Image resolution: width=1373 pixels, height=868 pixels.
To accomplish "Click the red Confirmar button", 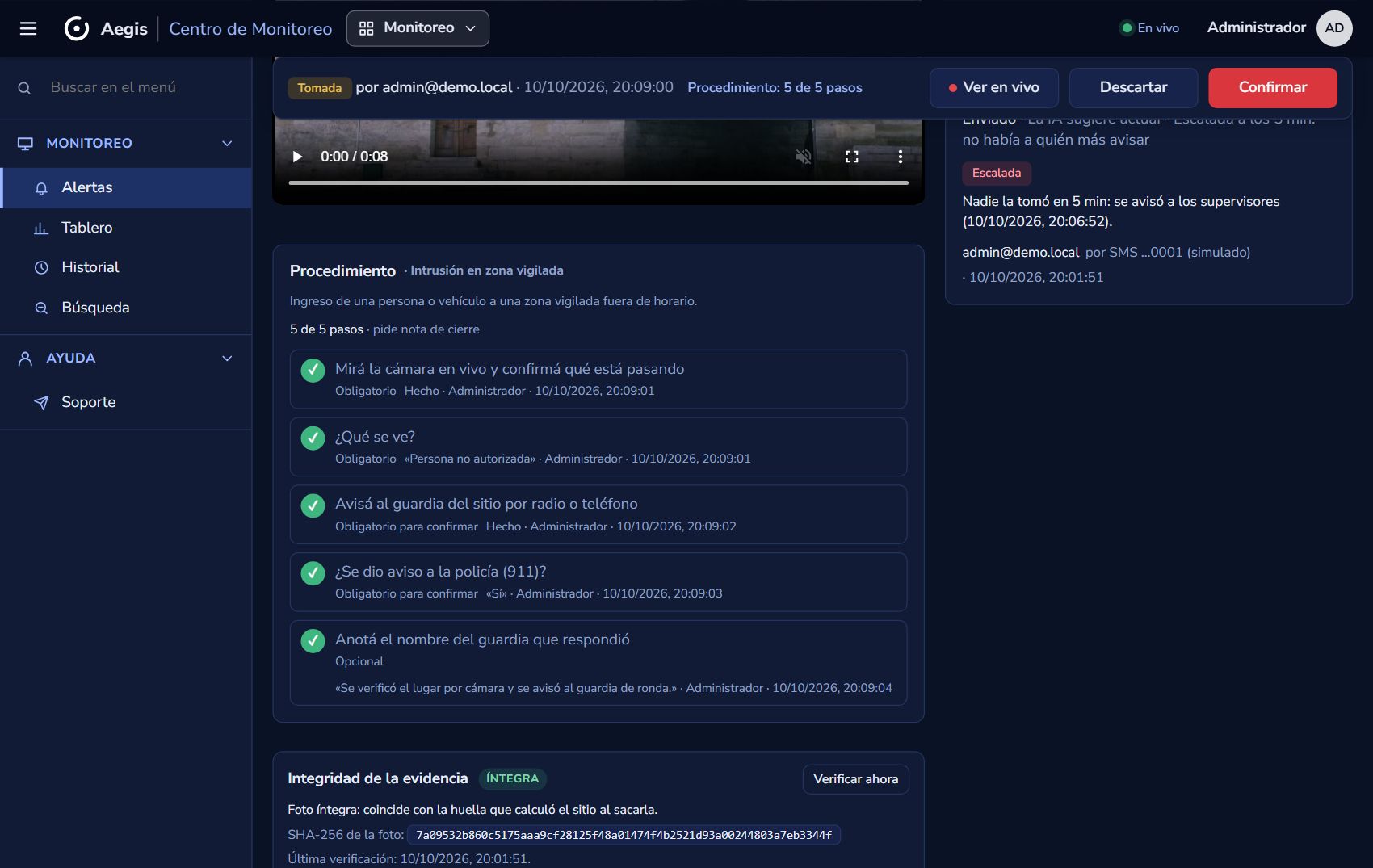I will click(1273, 87).
